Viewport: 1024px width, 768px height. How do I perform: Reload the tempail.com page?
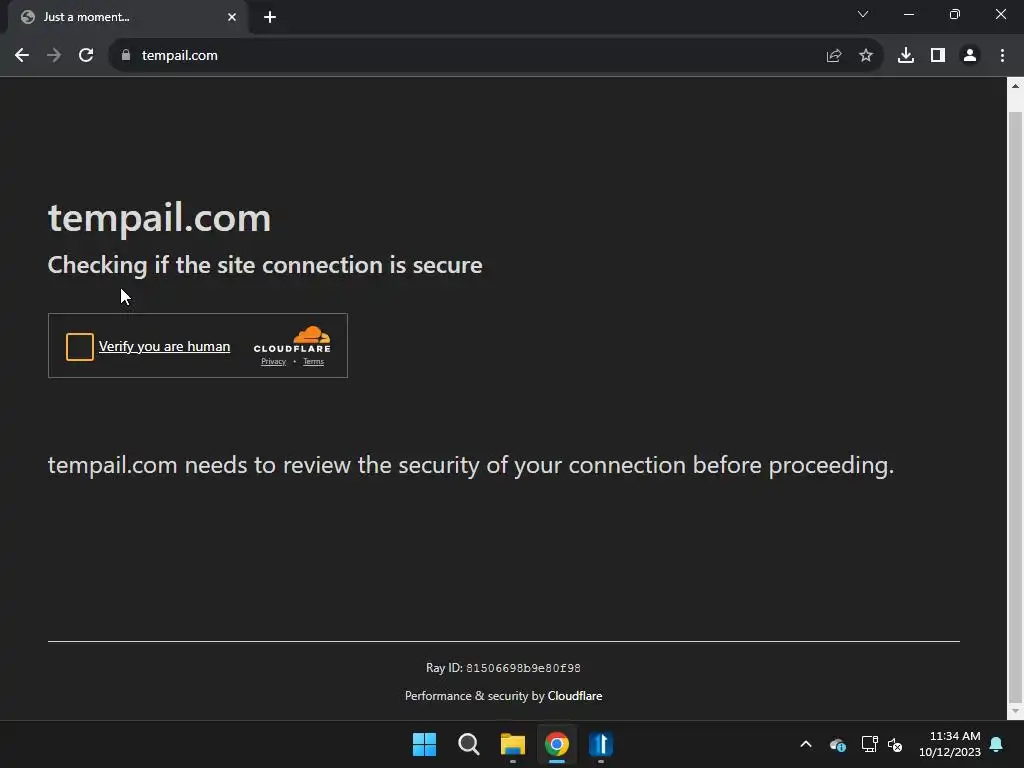pyautogui.click(x=86, y=56)
